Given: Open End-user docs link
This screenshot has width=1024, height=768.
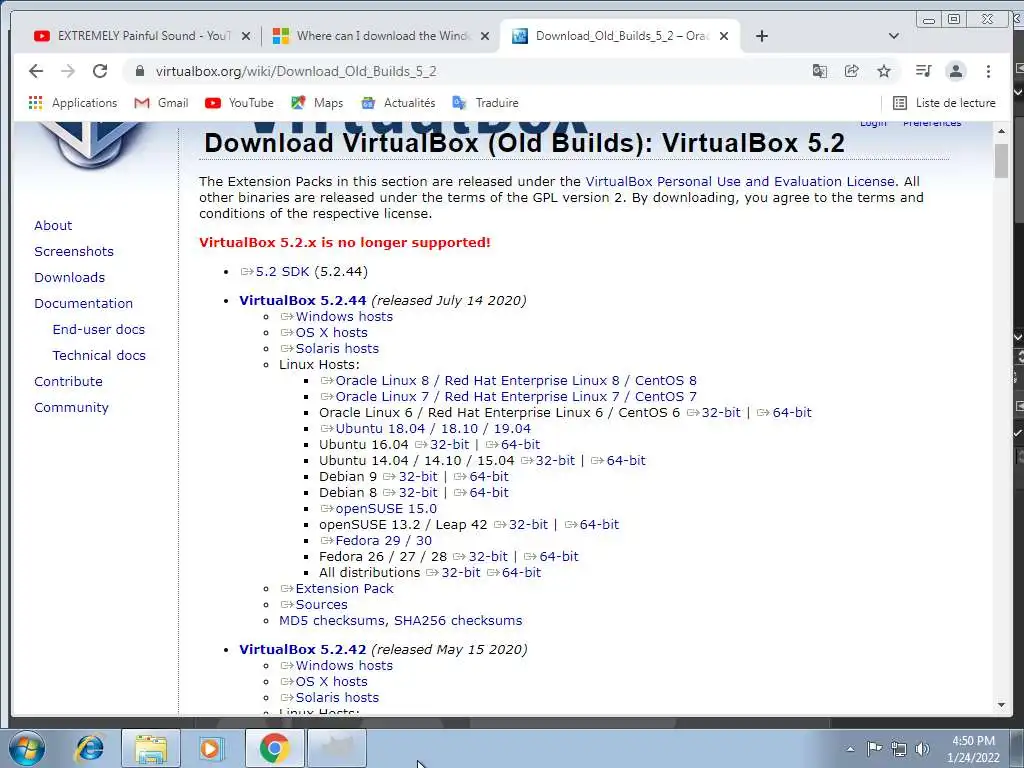Looking at the screenshot, I should 99,329.
